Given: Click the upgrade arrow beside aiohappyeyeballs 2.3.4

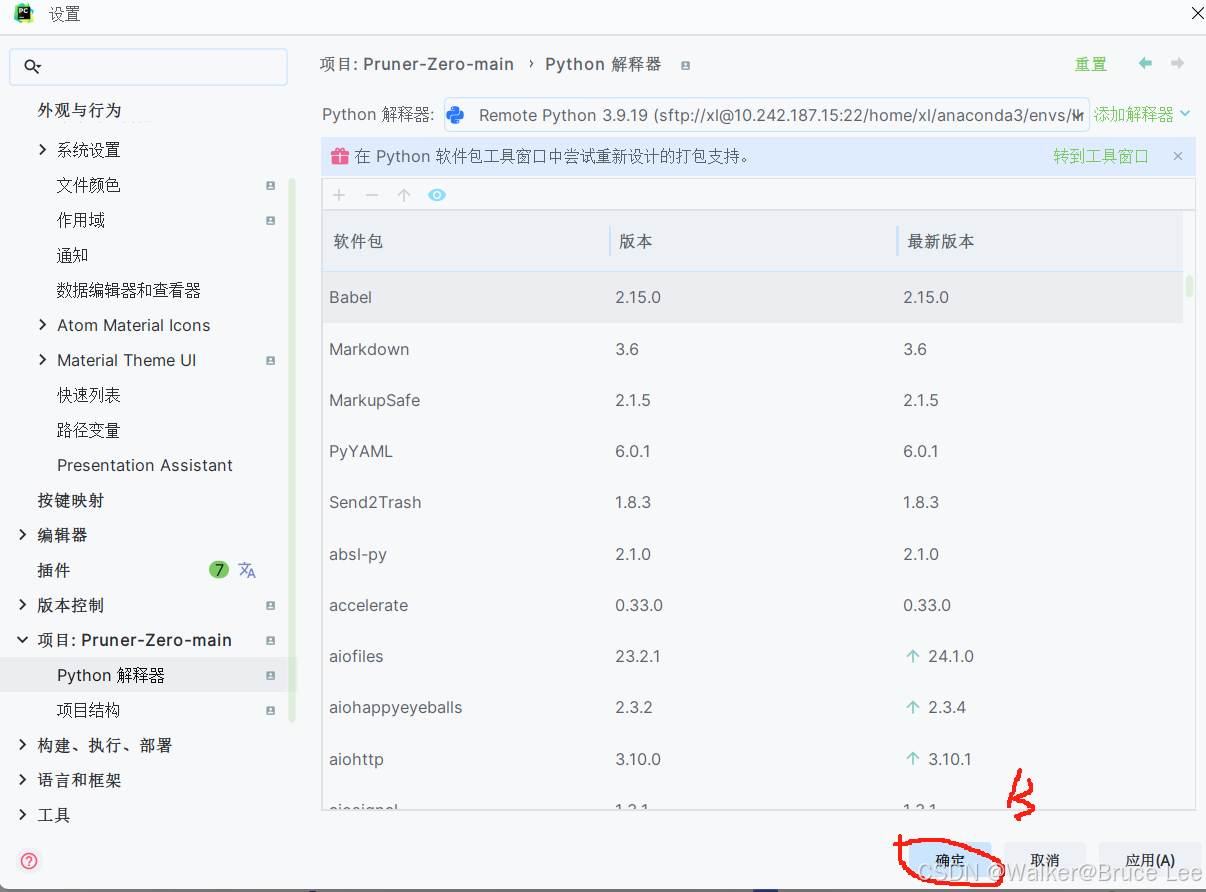Looking at the screenshot, I should point(912,707).
